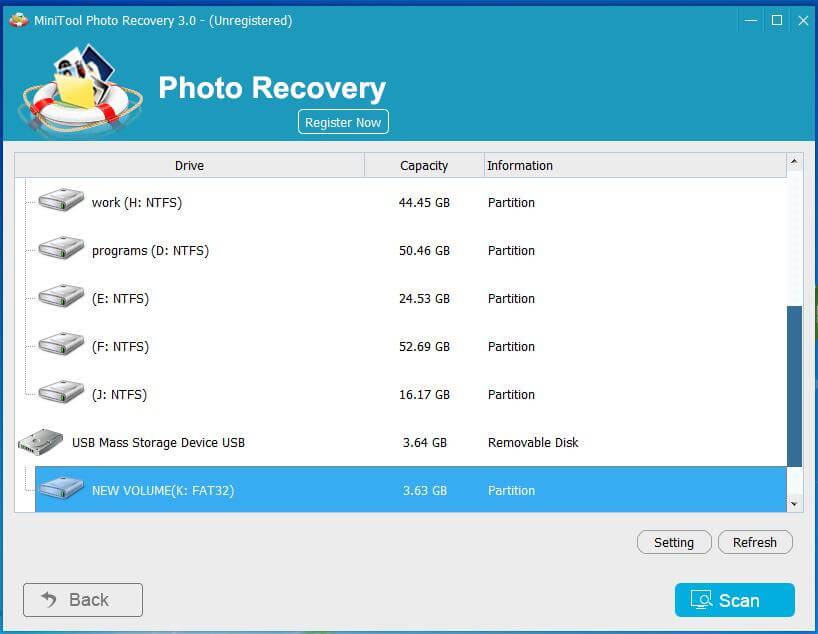Sort by the Drive column header
Image resolution: width=818 pixels, height=634 pixels.
point(189,165)
